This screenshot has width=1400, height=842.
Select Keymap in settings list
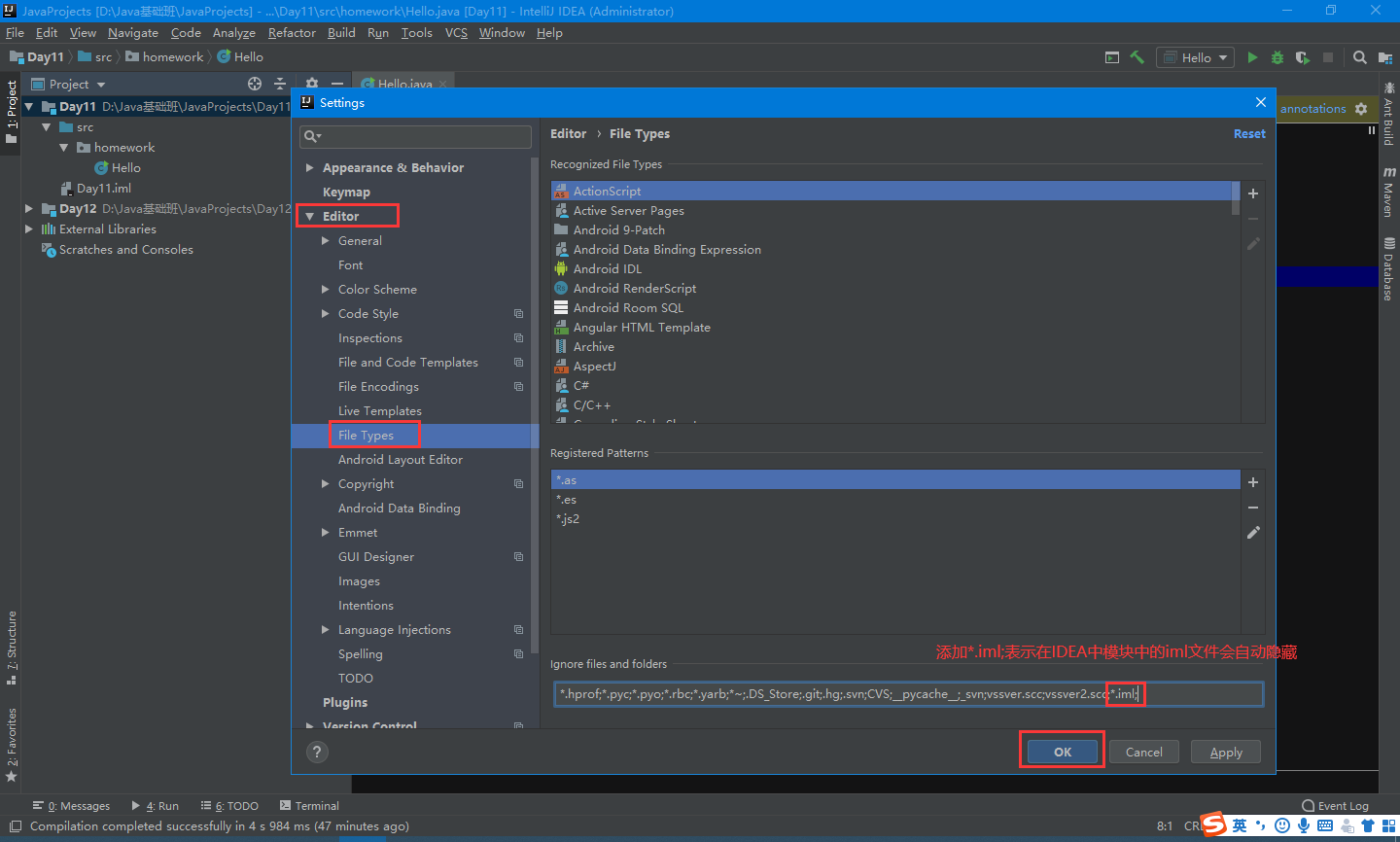(x=346, y=193)
